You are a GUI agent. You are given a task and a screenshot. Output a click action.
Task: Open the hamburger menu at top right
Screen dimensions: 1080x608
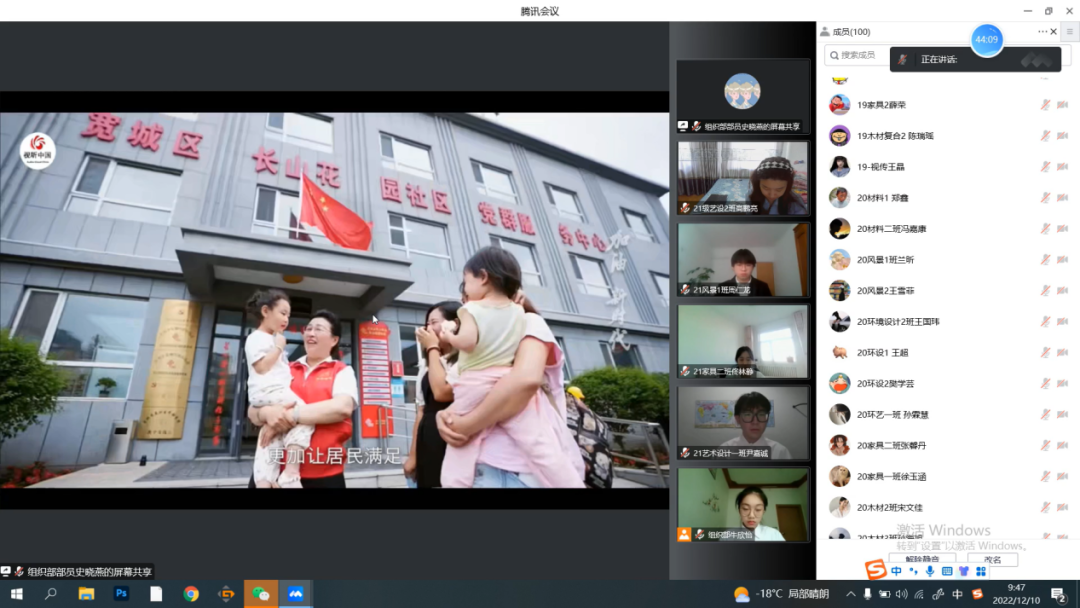(x=1069, y=32)
